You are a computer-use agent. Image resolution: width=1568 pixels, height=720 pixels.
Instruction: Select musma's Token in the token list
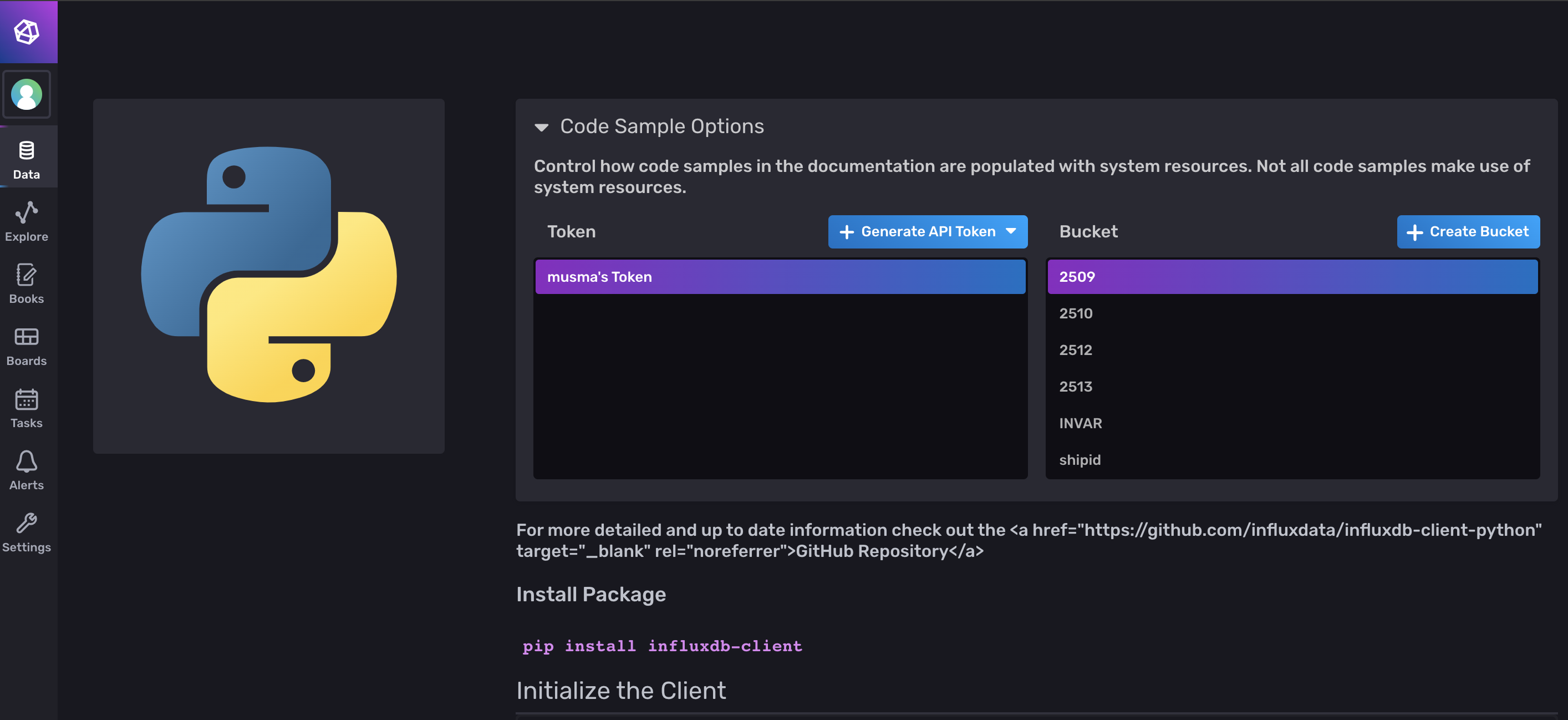780,277
